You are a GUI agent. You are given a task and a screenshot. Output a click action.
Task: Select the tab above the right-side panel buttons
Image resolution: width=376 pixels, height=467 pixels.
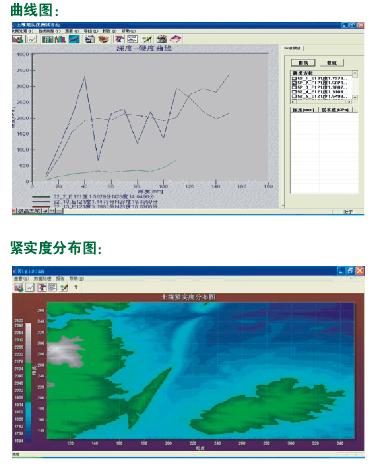coord(292,48)
